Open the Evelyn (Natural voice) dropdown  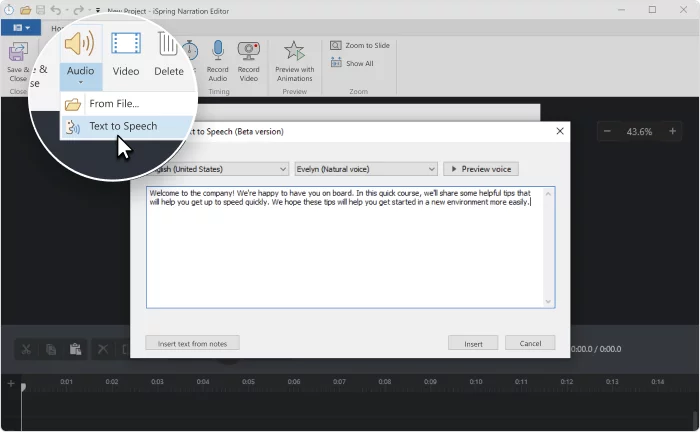coord(366,169)
